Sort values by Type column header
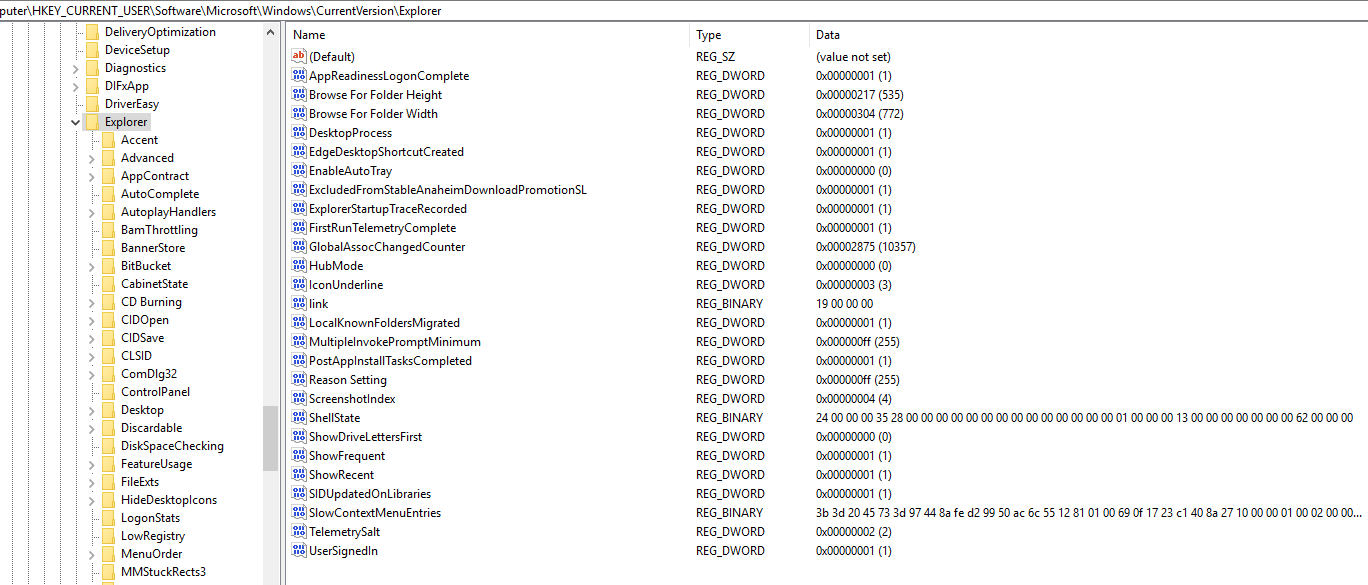The height and width of the screenshot is (585, 1368). (x=751, y=35)
